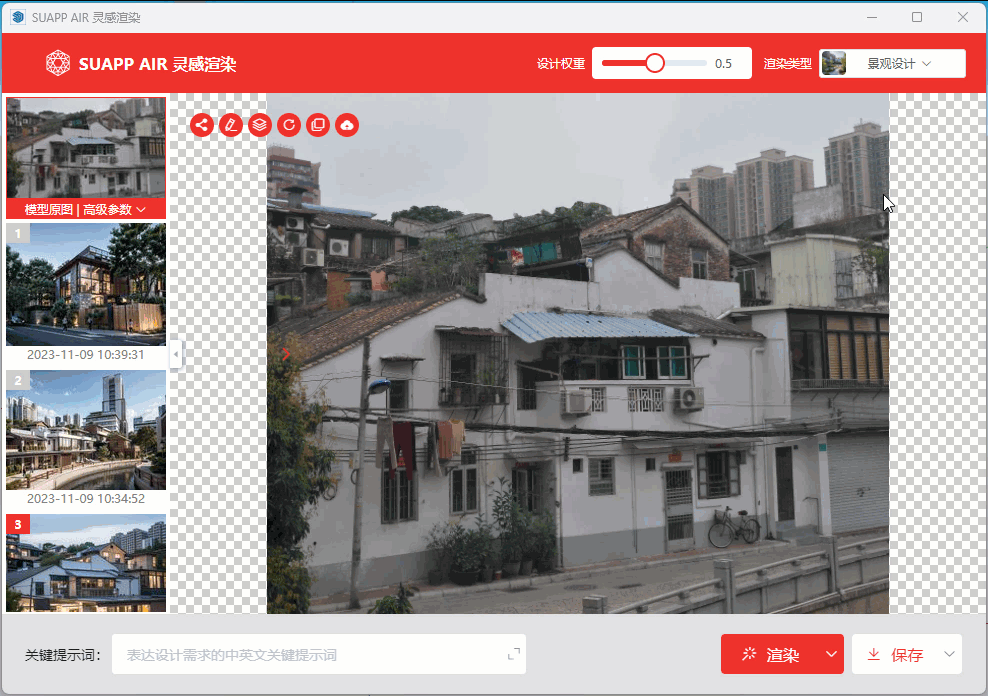Click the 关键提示词 prompt input field
988x696 pixels.
(319, 654)
